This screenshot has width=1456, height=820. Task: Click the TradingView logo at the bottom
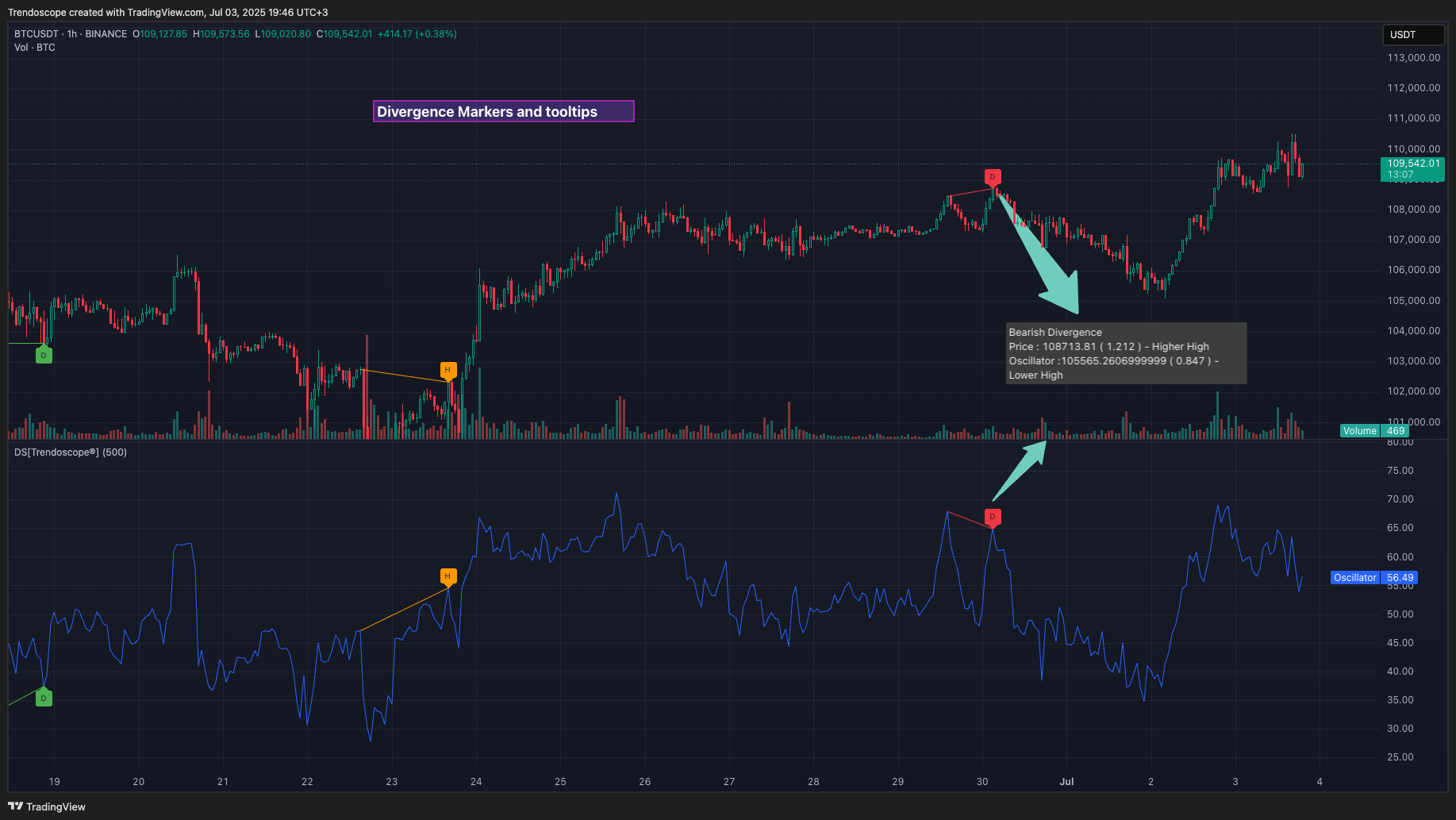coord(47,807)
